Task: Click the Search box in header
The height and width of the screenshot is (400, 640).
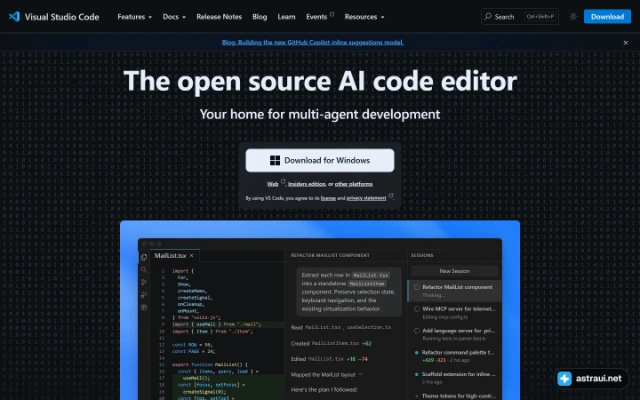Action: (520, 16)
